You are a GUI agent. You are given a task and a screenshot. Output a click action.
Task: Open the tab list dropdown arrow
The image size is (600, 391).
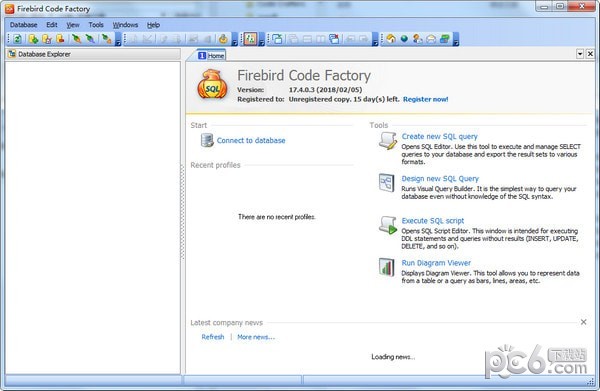pos(580,54)
